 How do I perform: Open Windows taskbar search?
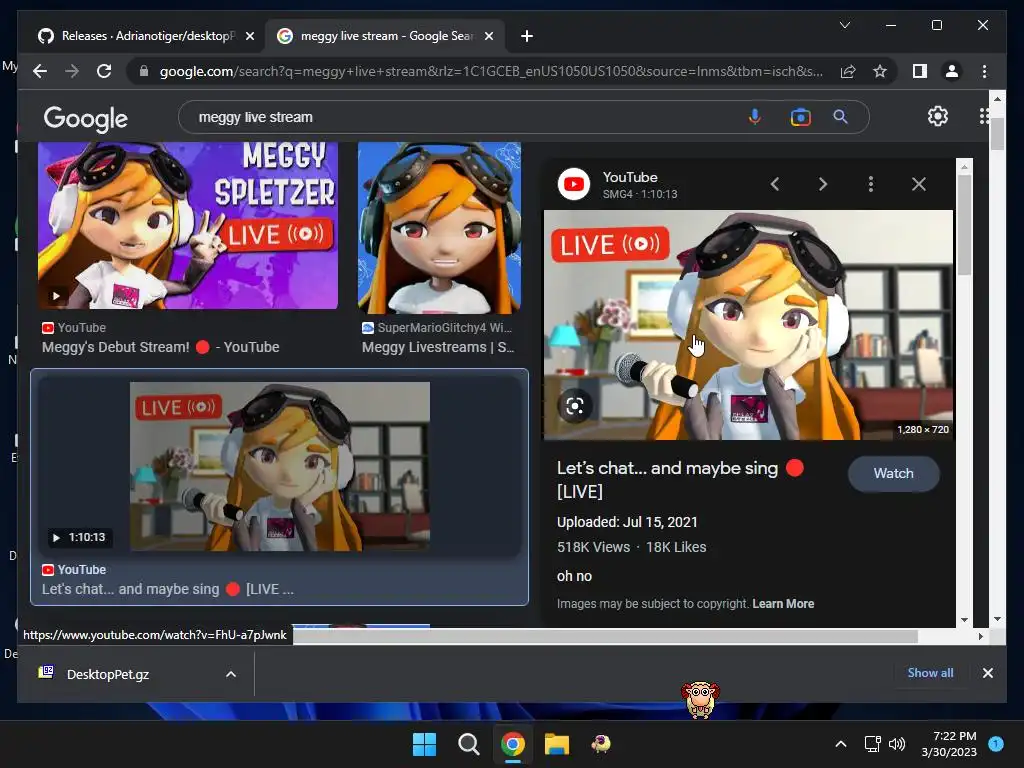(x=468, y=744)
